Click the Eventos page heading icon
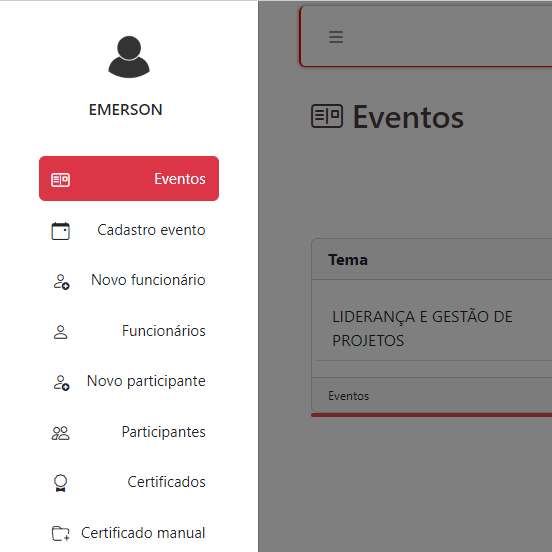Screen dimensions: 552x552 (x=327, y=116)
